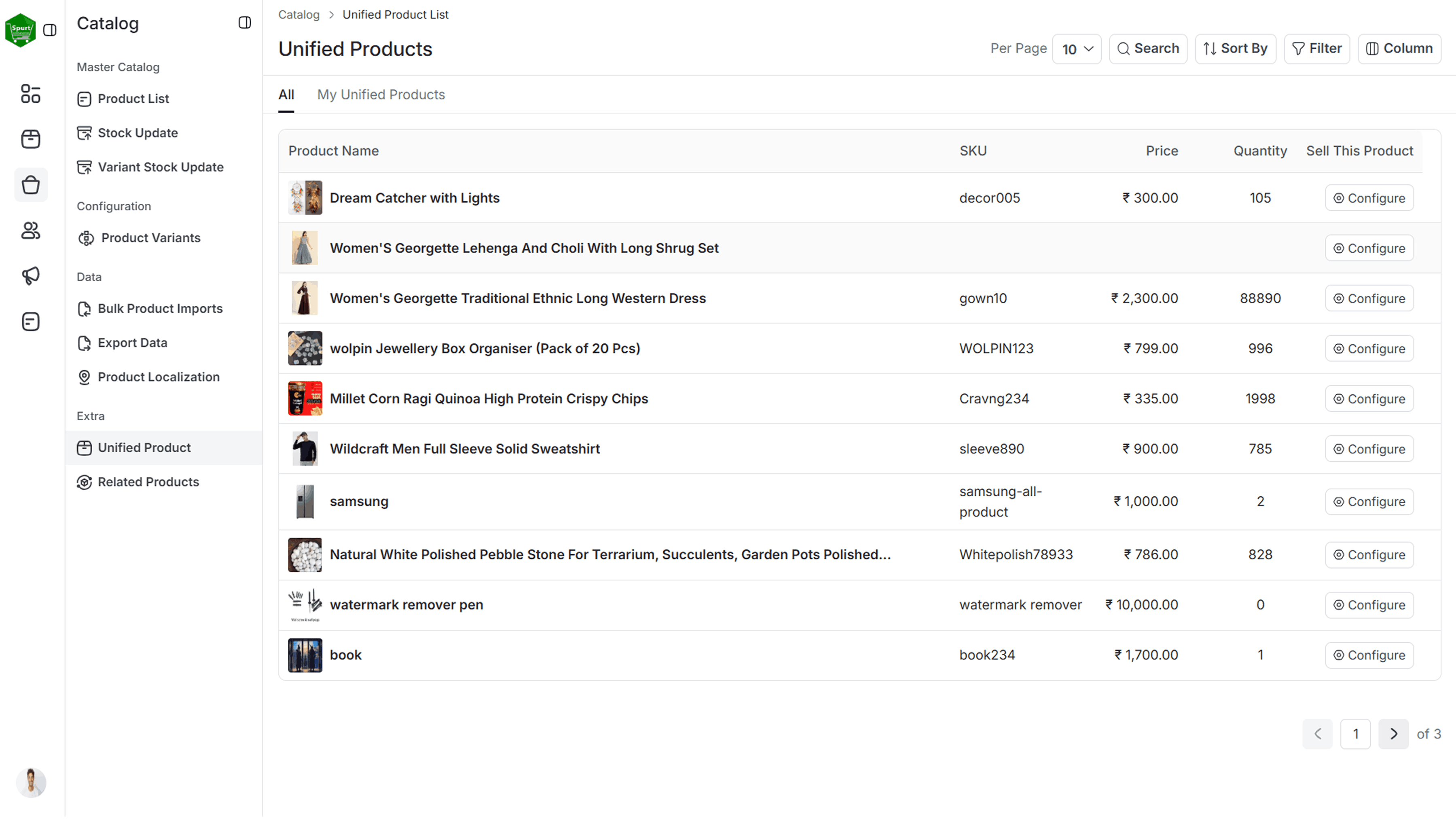This screenshot has height=819, width=1456.
Task: Configure the book product
Action: [x=1369, y=656]
